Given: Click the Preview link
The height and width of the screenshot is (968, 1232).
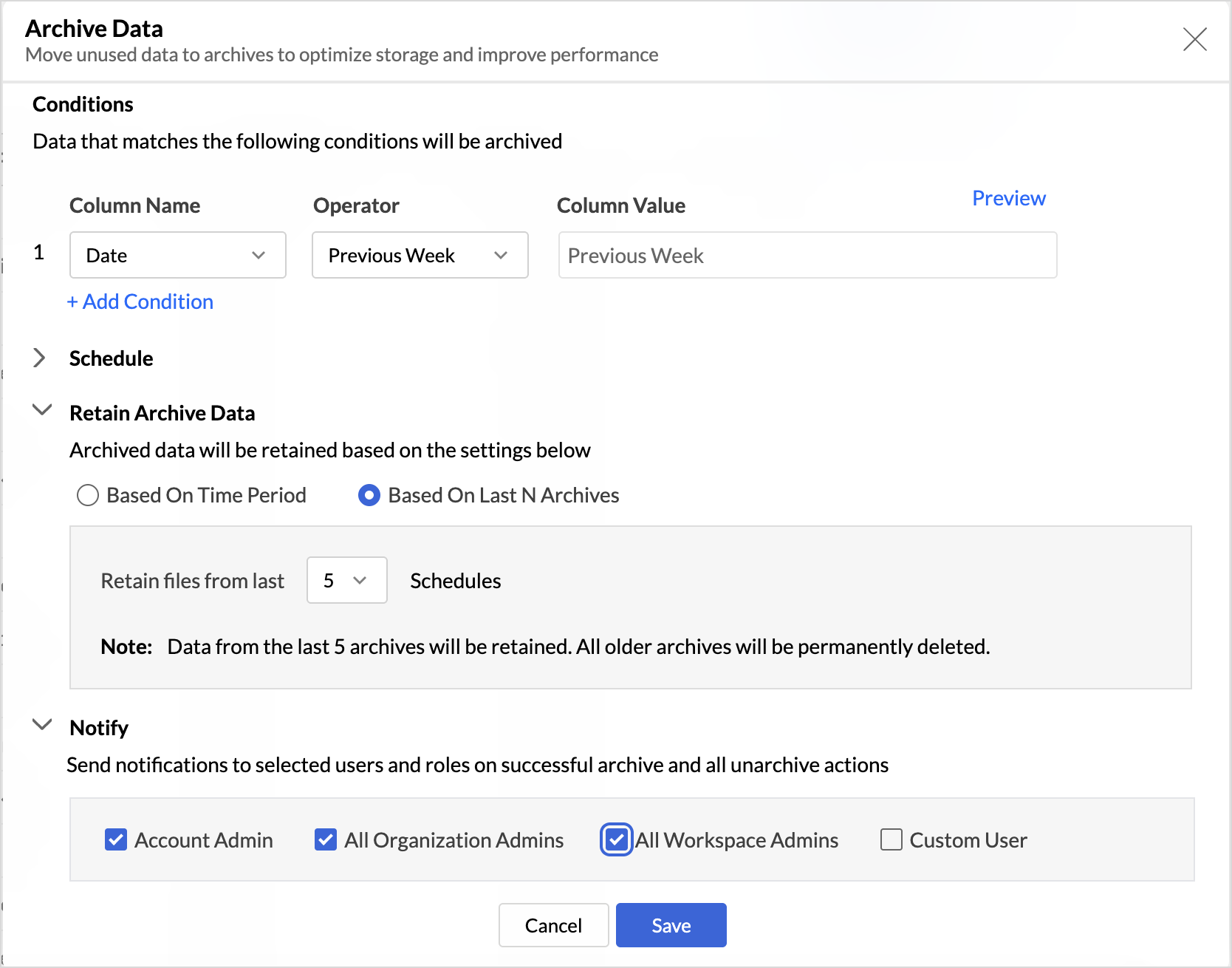Looking at the screenshot, I should [x=1008, y=198].
